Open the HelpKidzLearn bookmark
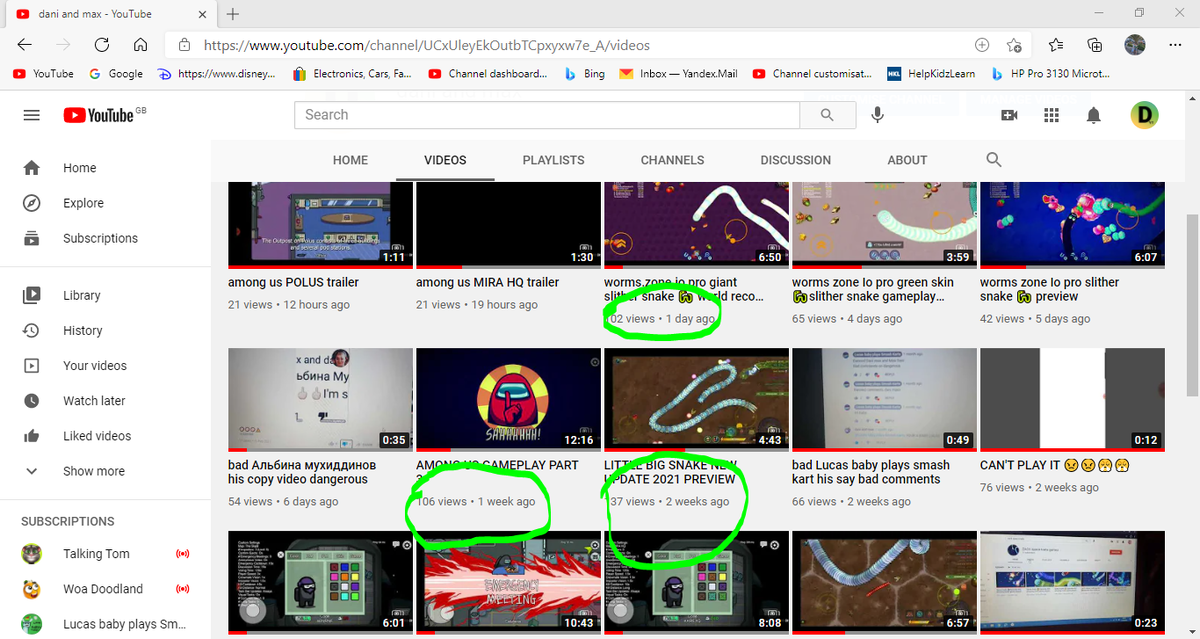 [x=931, y=74]
